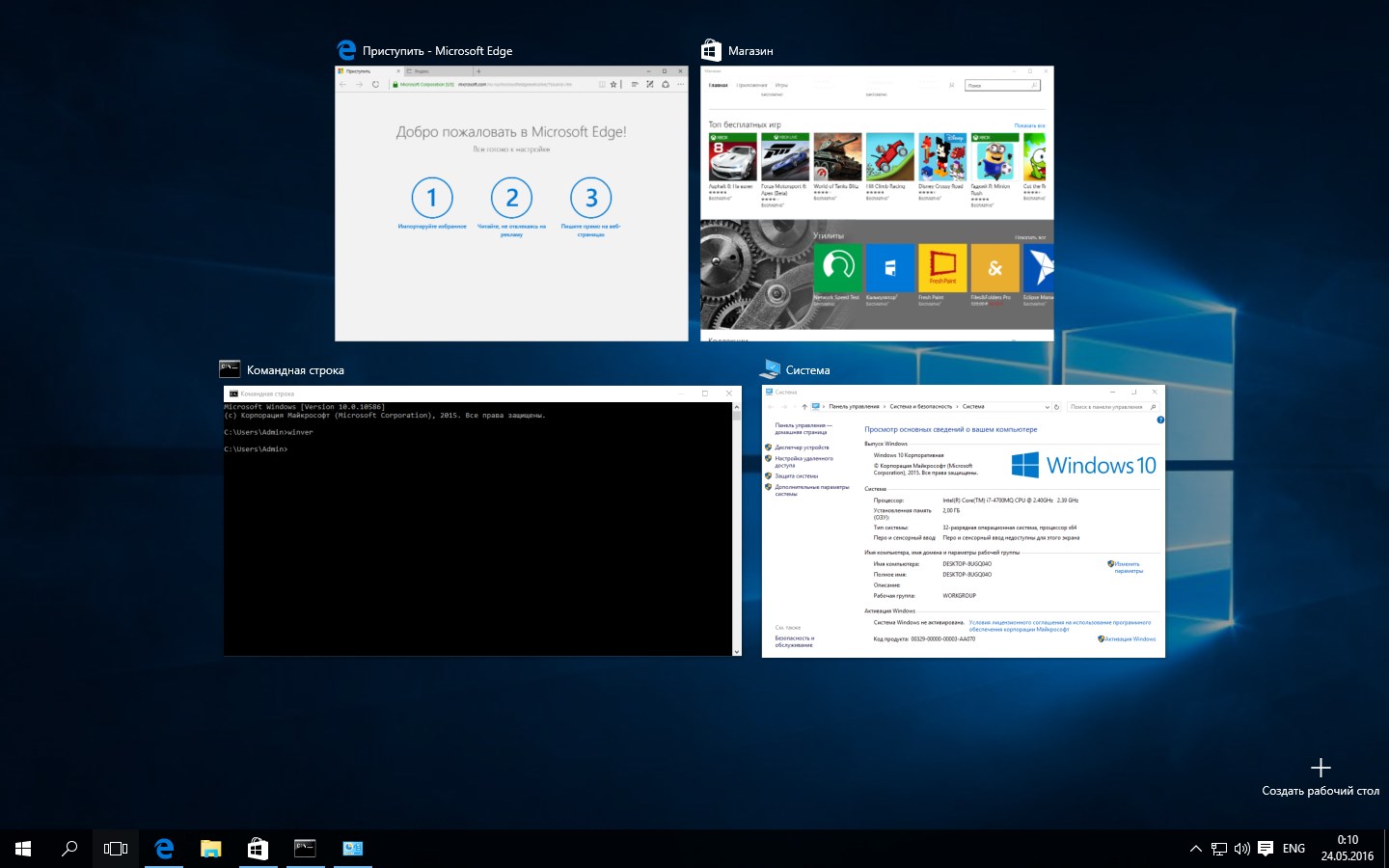This screenshot has width=1389, height=868.
Task: Click Создать рабочий стол to add desktop
Action: tap(1321, 778)
